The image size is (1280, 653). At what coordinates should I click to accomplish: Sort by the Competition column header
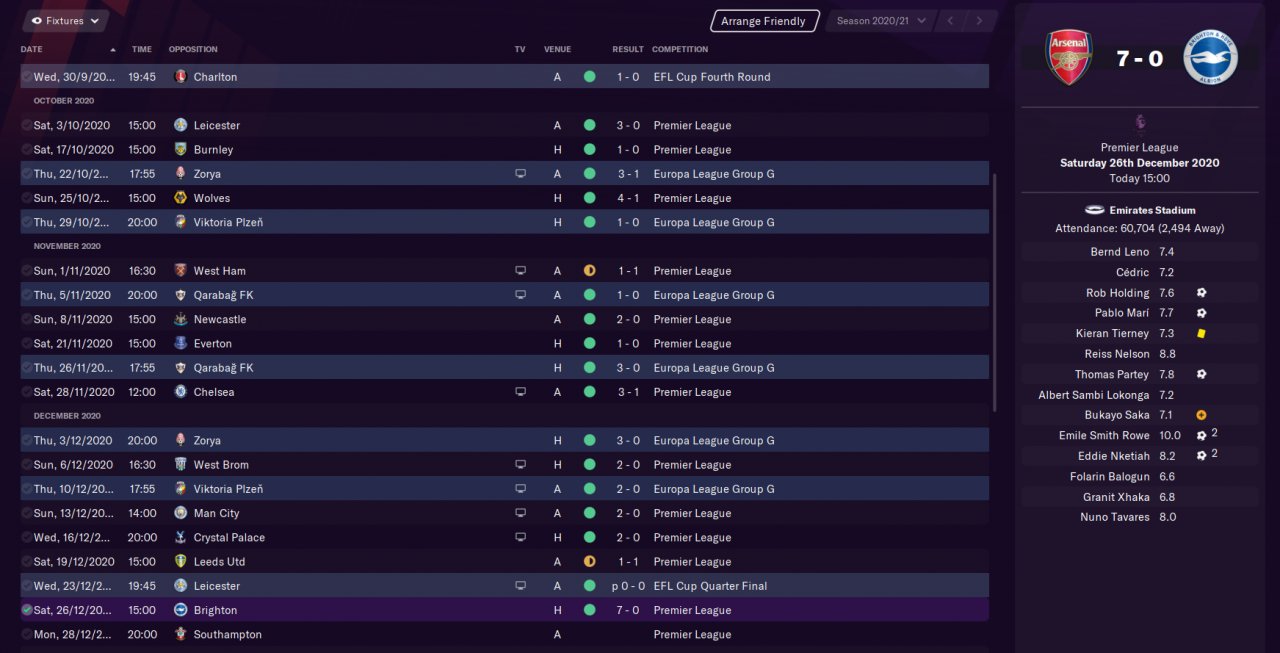click(x=679, y=49)
